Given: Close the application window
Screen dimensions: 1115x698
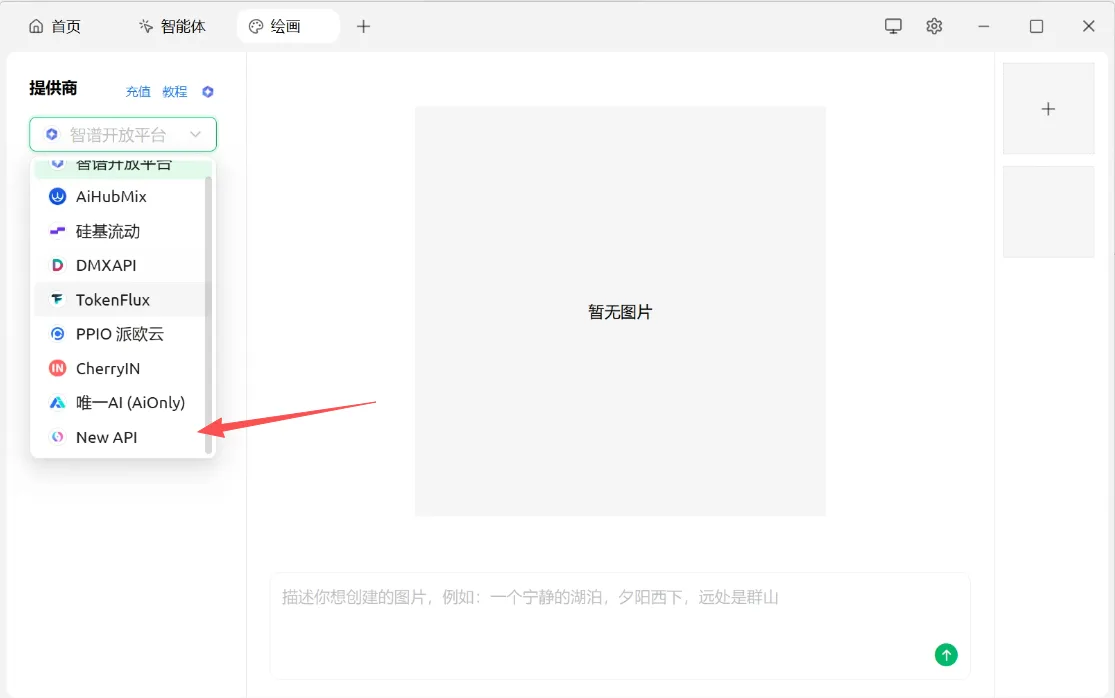Looking at the screenshot, I should 1089,26.
